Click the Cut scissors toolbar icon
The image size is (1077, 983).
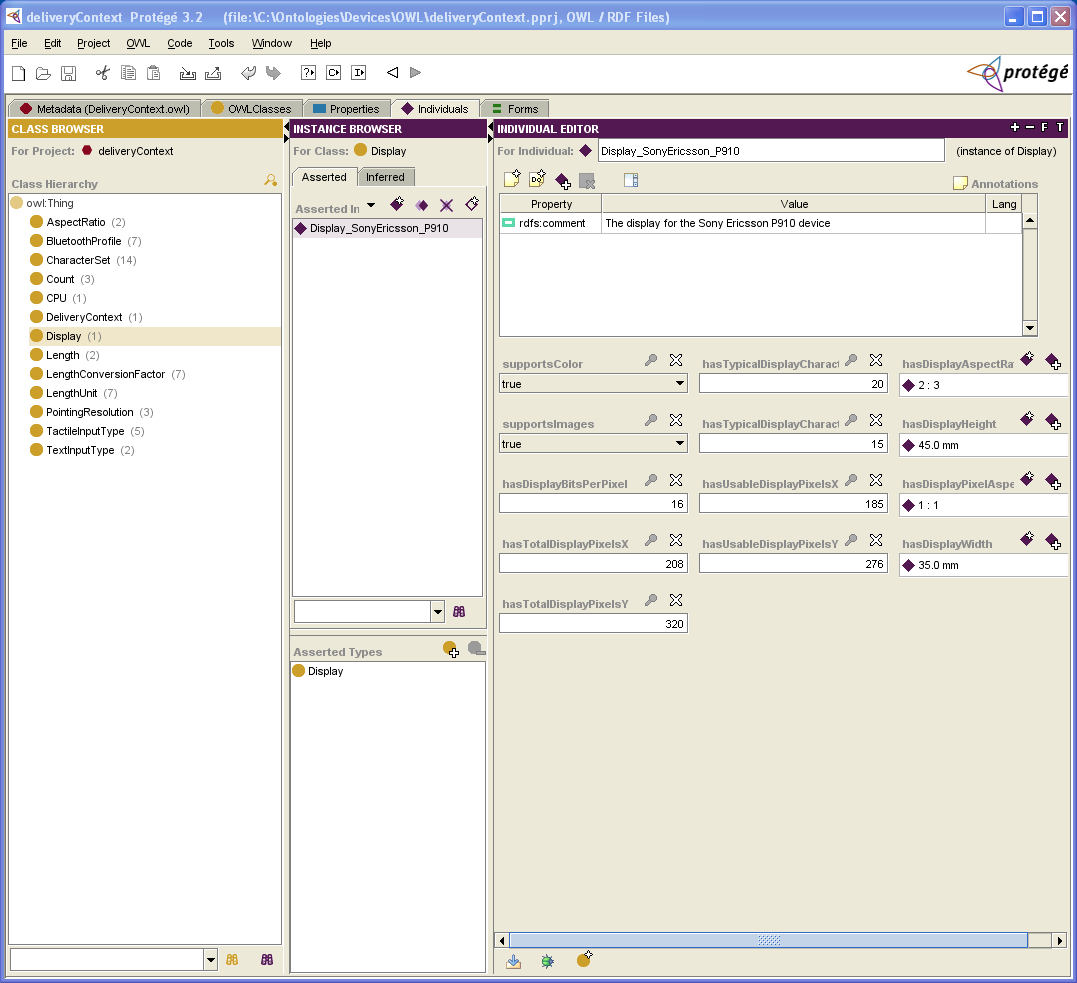[102, 73]
